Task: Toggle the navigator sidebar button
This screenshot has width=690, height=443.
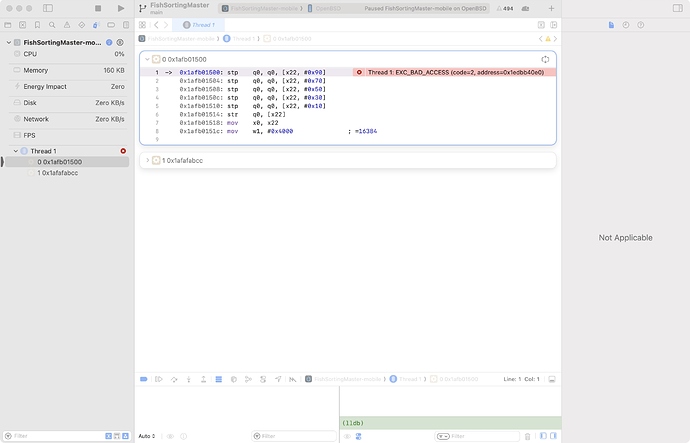Action: click(48, 8)
